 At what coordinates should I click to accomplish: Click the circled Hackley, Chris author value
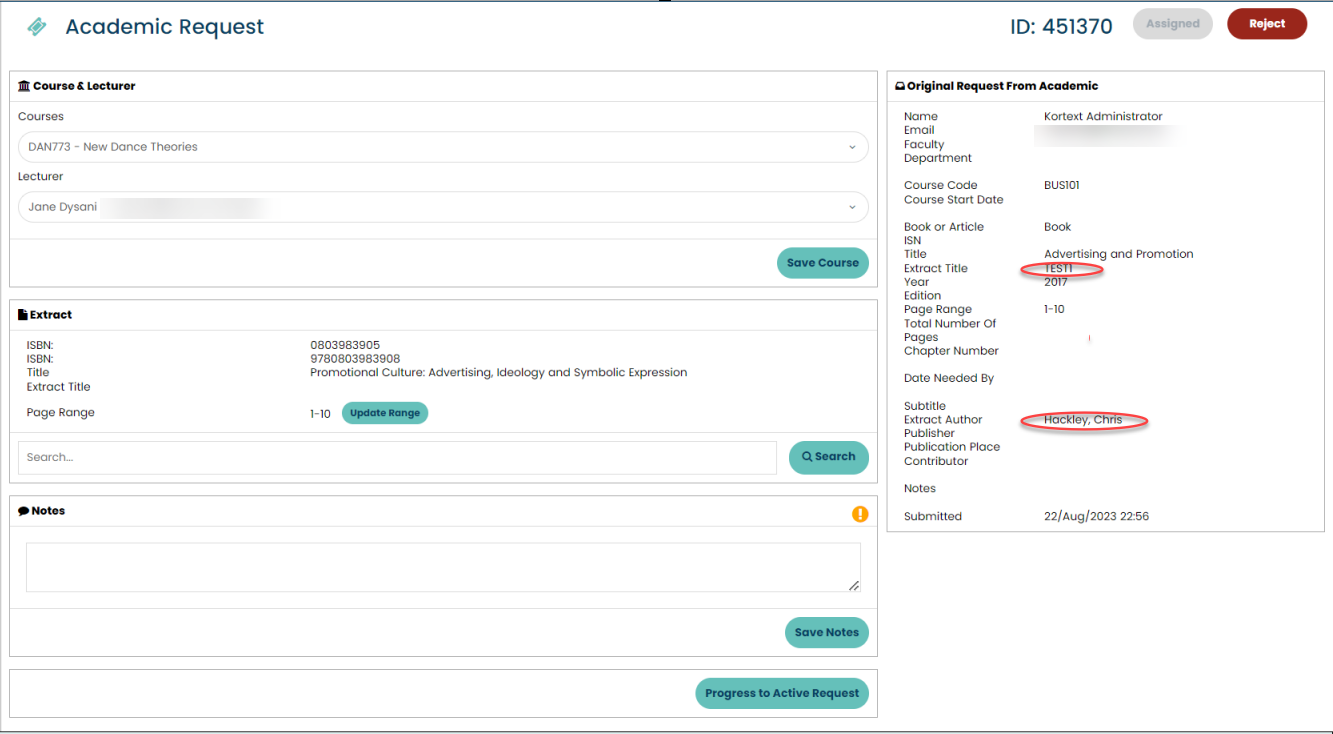tap(1083, 420)
